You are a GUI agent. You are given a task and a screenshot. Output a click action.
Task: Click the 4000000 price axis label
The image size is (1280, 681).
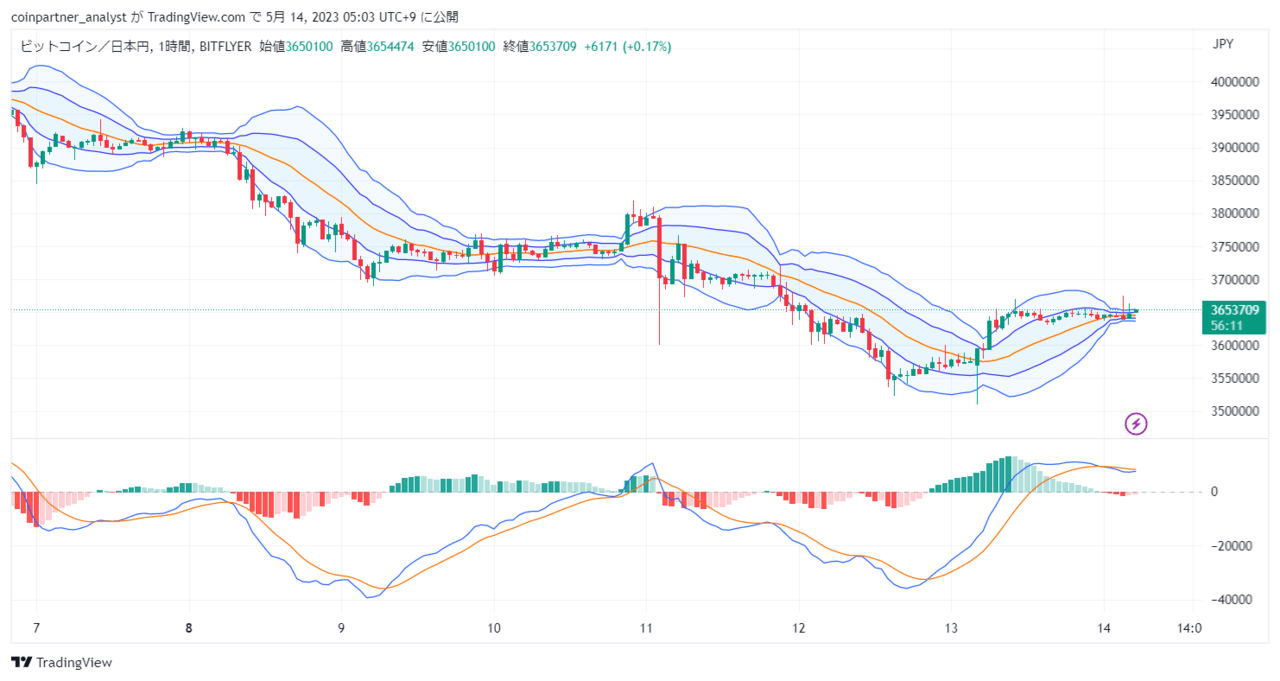[1235, 82]
